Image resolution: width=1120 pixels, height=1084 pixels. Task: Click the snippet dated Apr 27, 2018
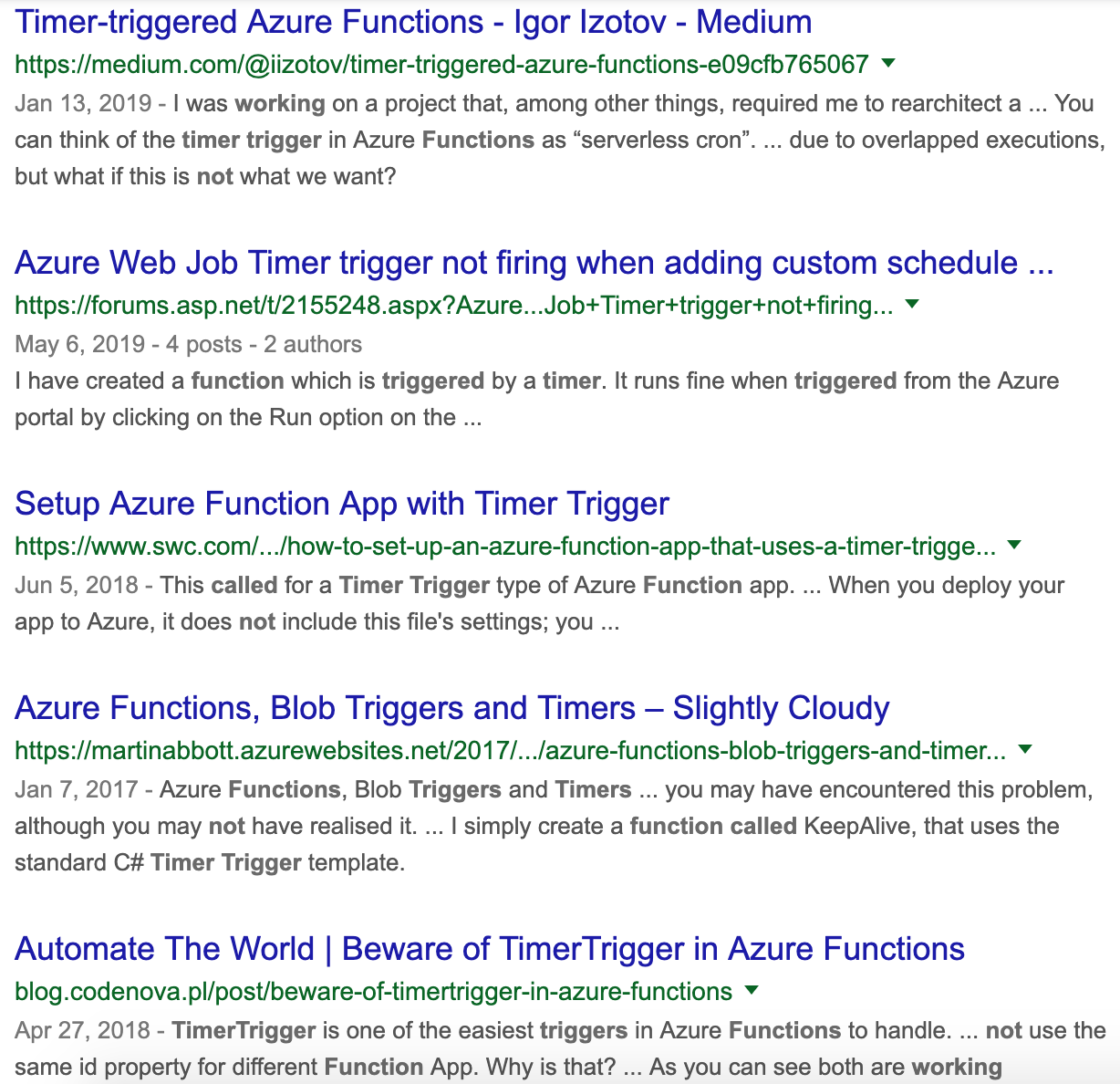pos(559,1048)
